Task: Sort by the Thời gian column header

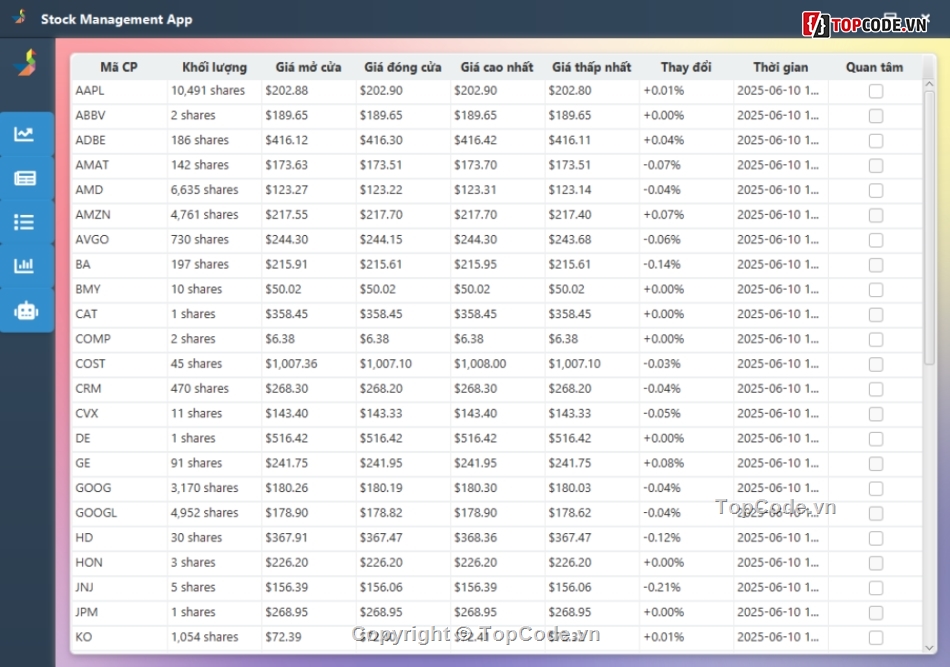Action: pyautogui.click(x=780, y=67)
